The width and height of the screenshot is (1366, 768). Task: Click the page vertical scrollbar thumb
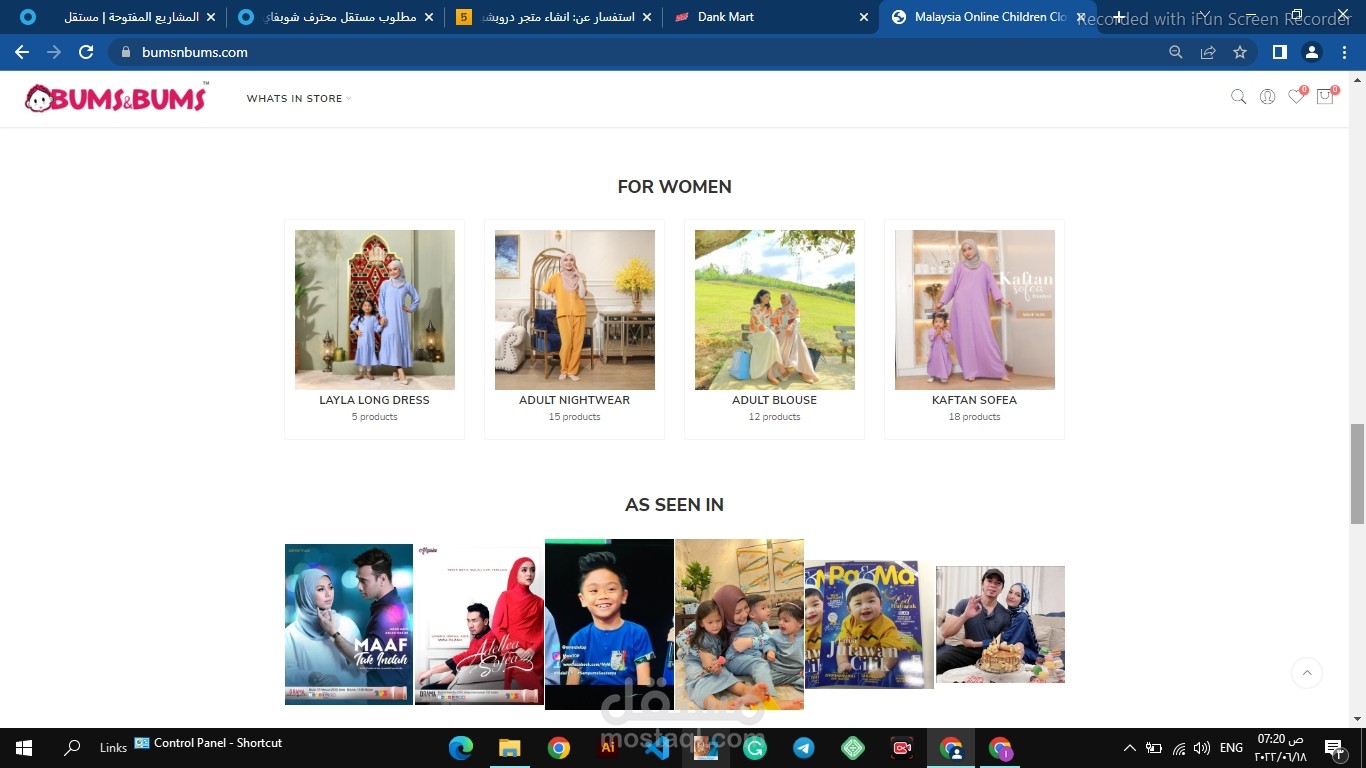[x=1357, y=473]
